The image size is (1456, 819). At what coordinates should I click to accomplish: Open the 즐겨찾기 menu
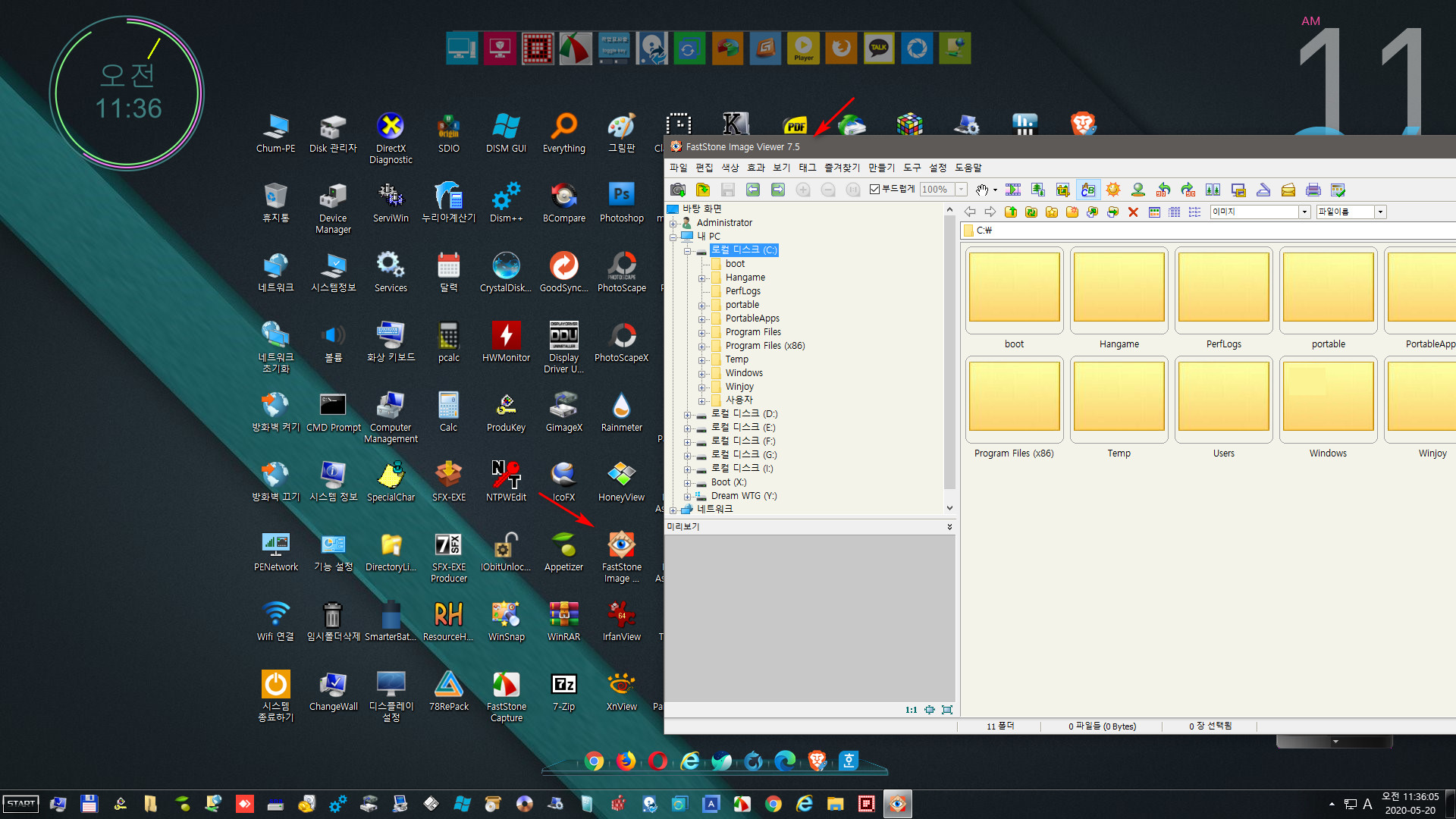[842, 168]
